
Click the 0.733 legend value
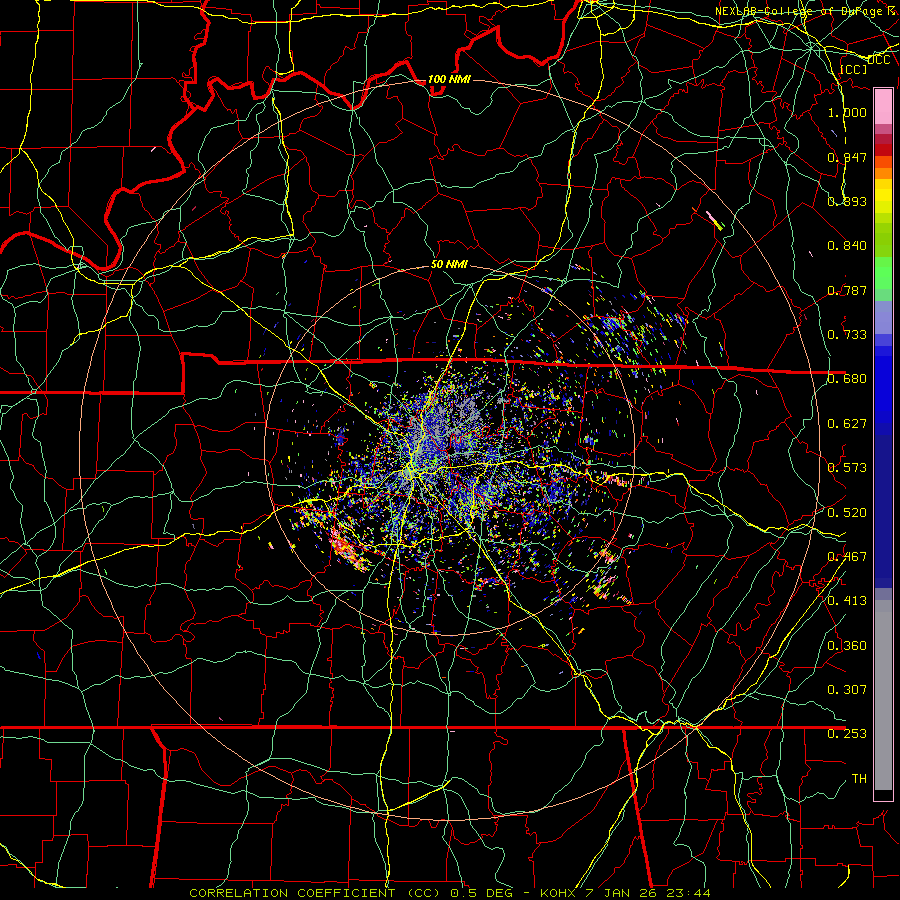(x=847, y=335)
